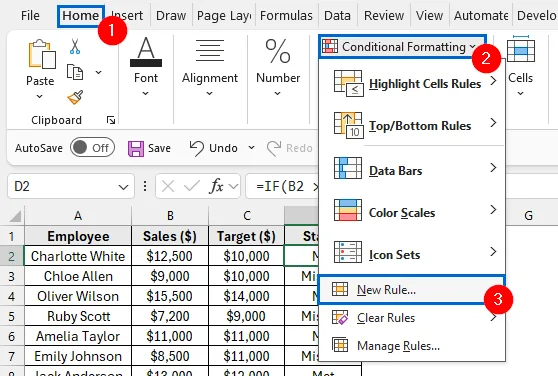Open the Name Box dropdown arrow

tap(123, 187)
